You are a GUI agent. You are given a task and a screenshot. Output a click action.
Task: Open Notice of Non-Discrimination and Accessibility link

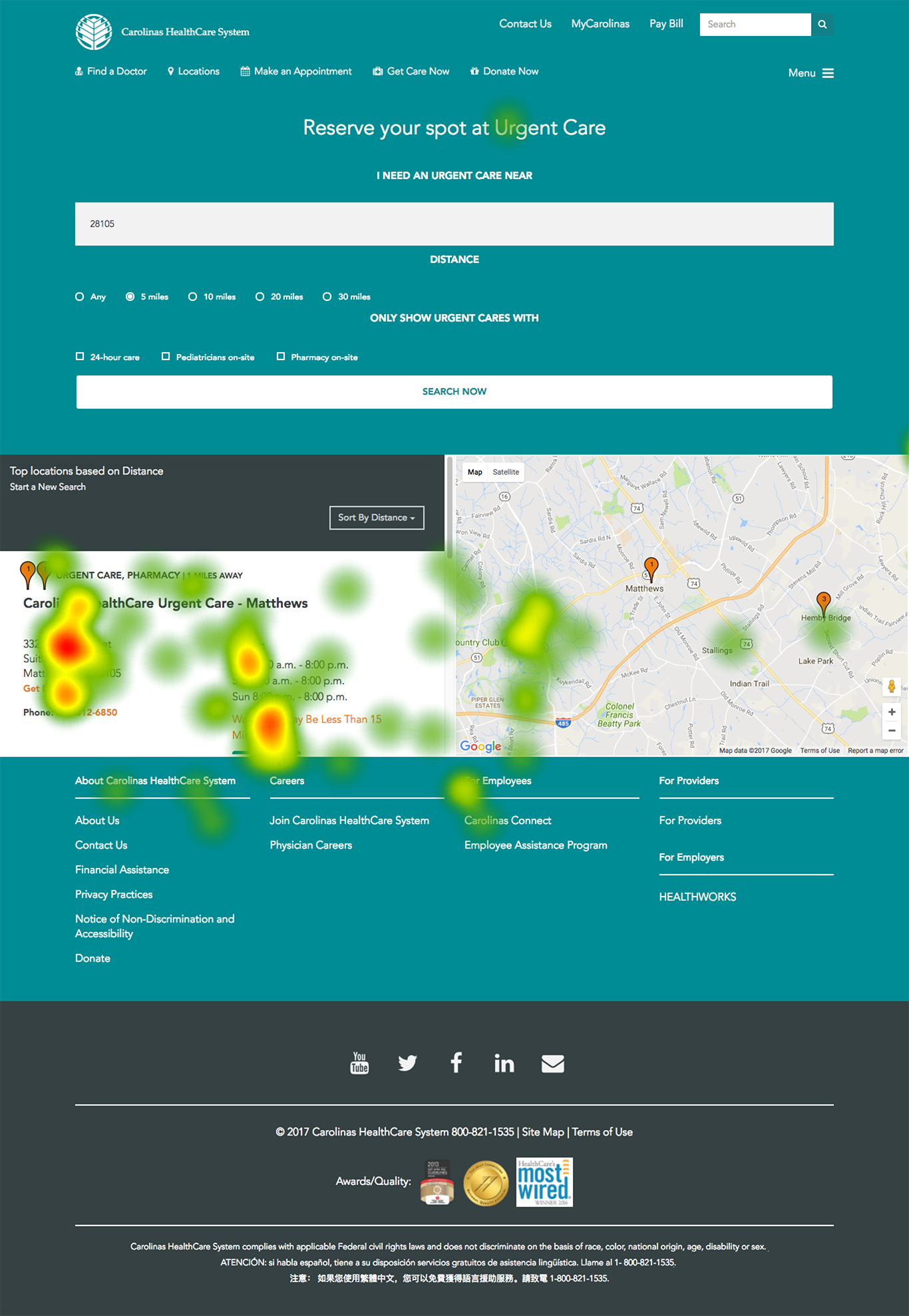pos(155,927)
